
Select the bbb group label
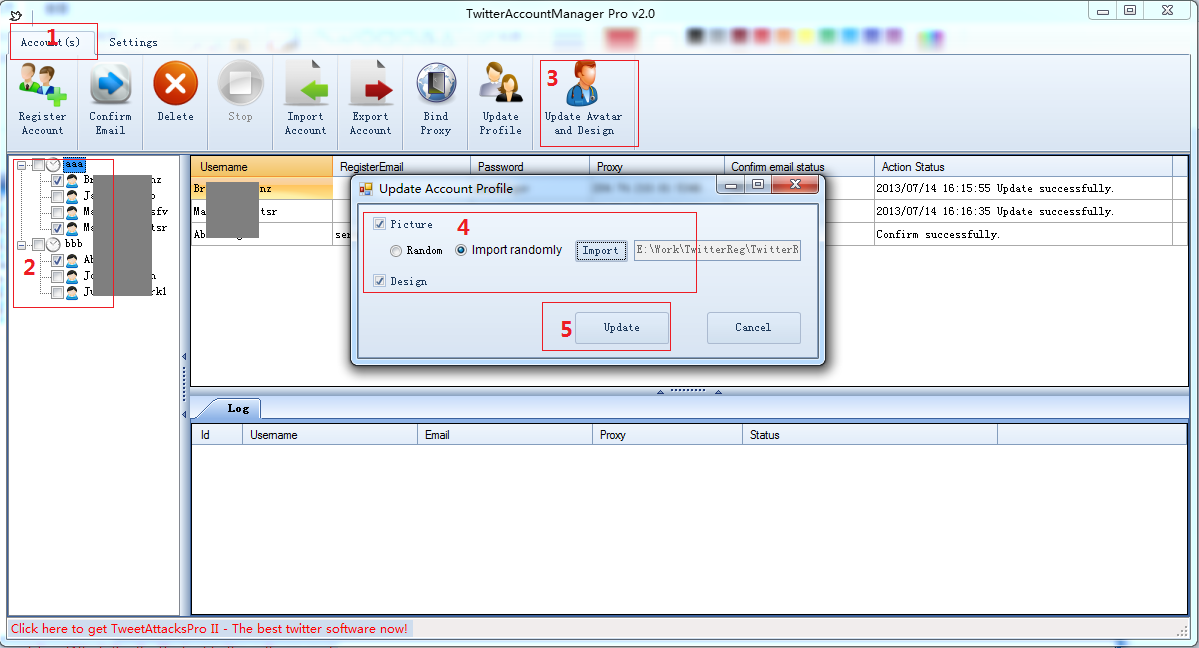74,244
